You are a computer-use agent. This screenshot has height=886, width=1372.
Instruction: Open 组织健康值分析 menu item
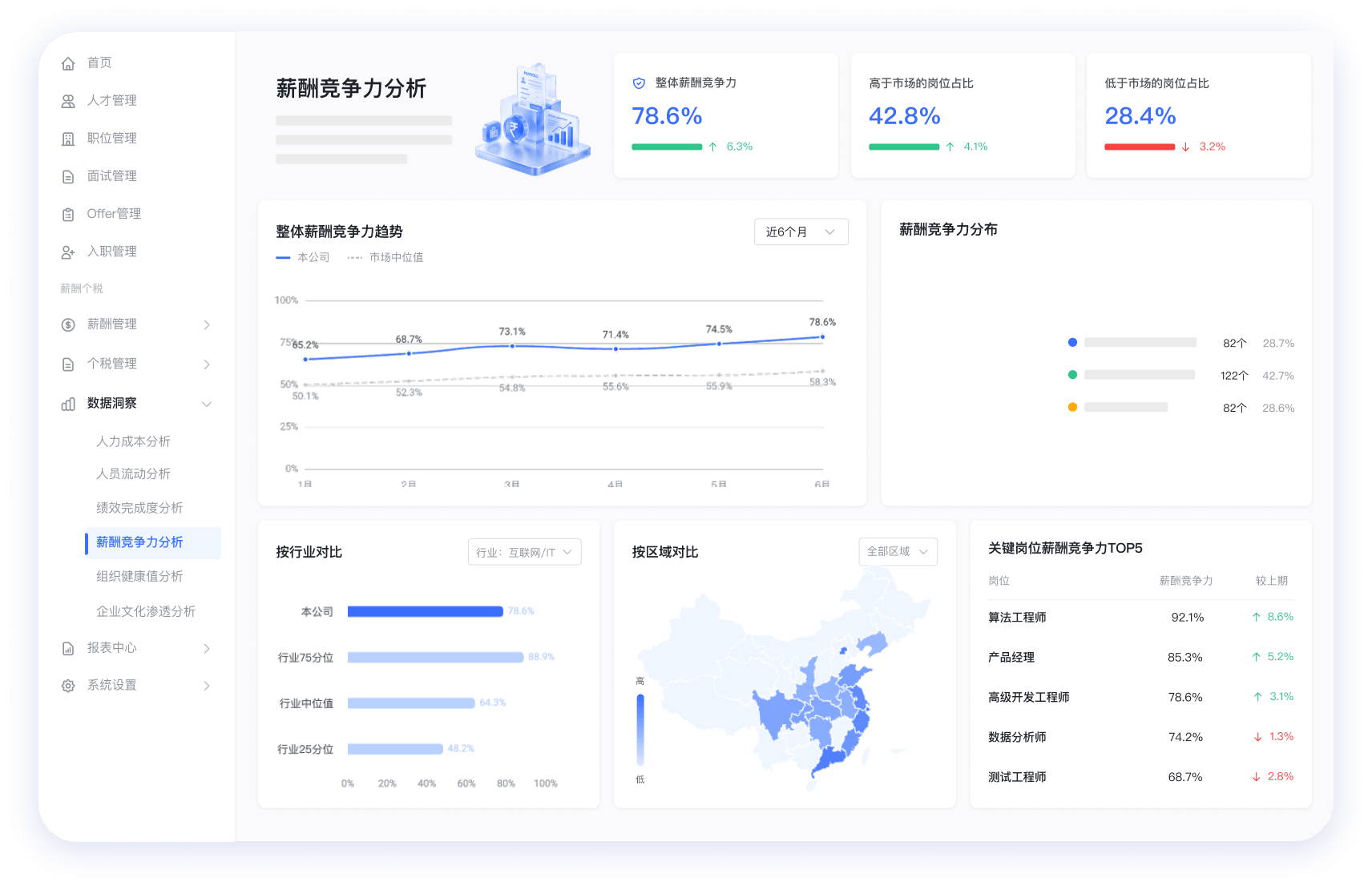point(139,576)
